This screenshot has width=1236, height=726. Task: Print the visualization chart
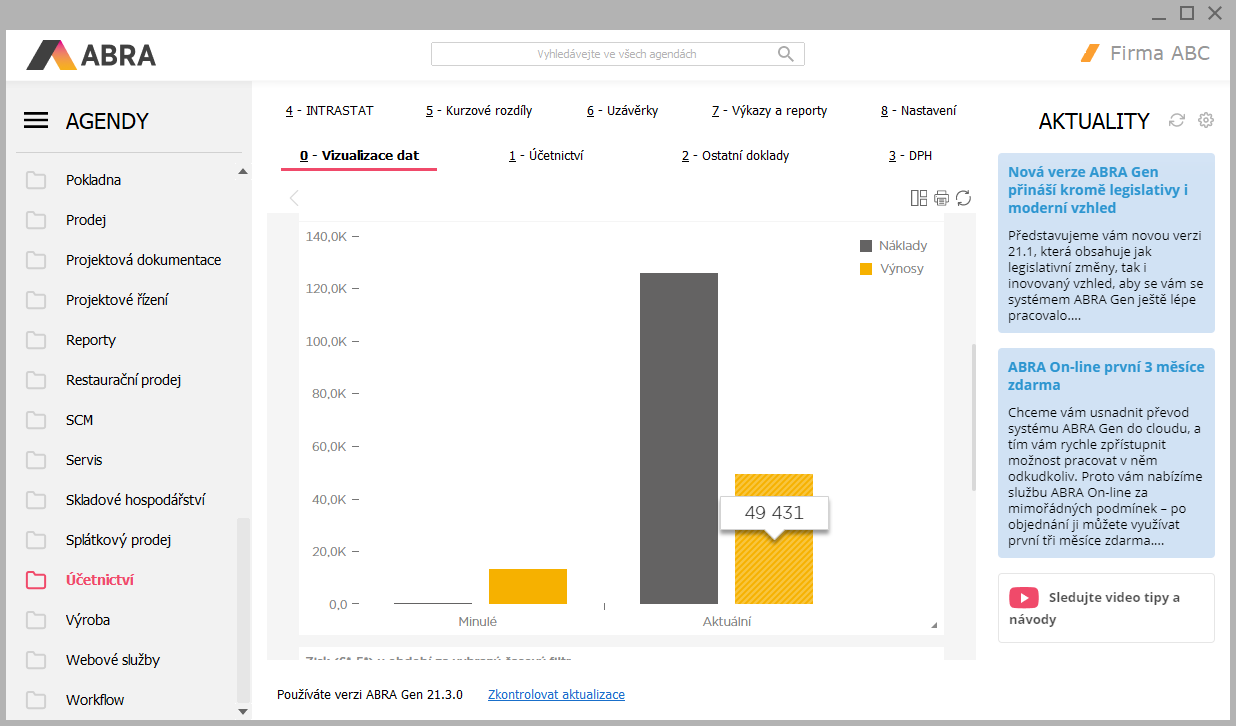[941, 198]
